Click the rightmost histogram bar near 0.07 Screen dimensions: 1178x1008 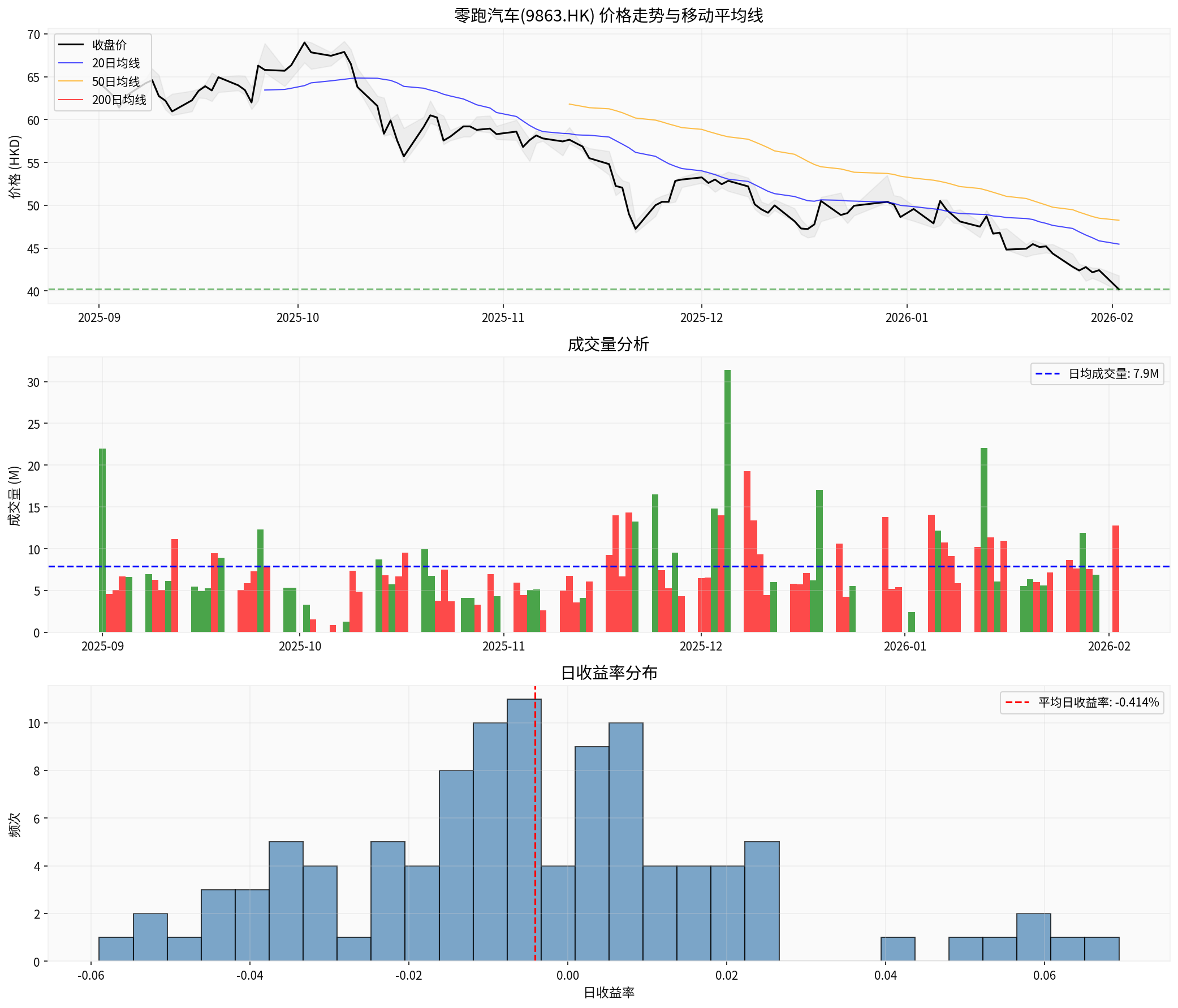(1101, 949)
